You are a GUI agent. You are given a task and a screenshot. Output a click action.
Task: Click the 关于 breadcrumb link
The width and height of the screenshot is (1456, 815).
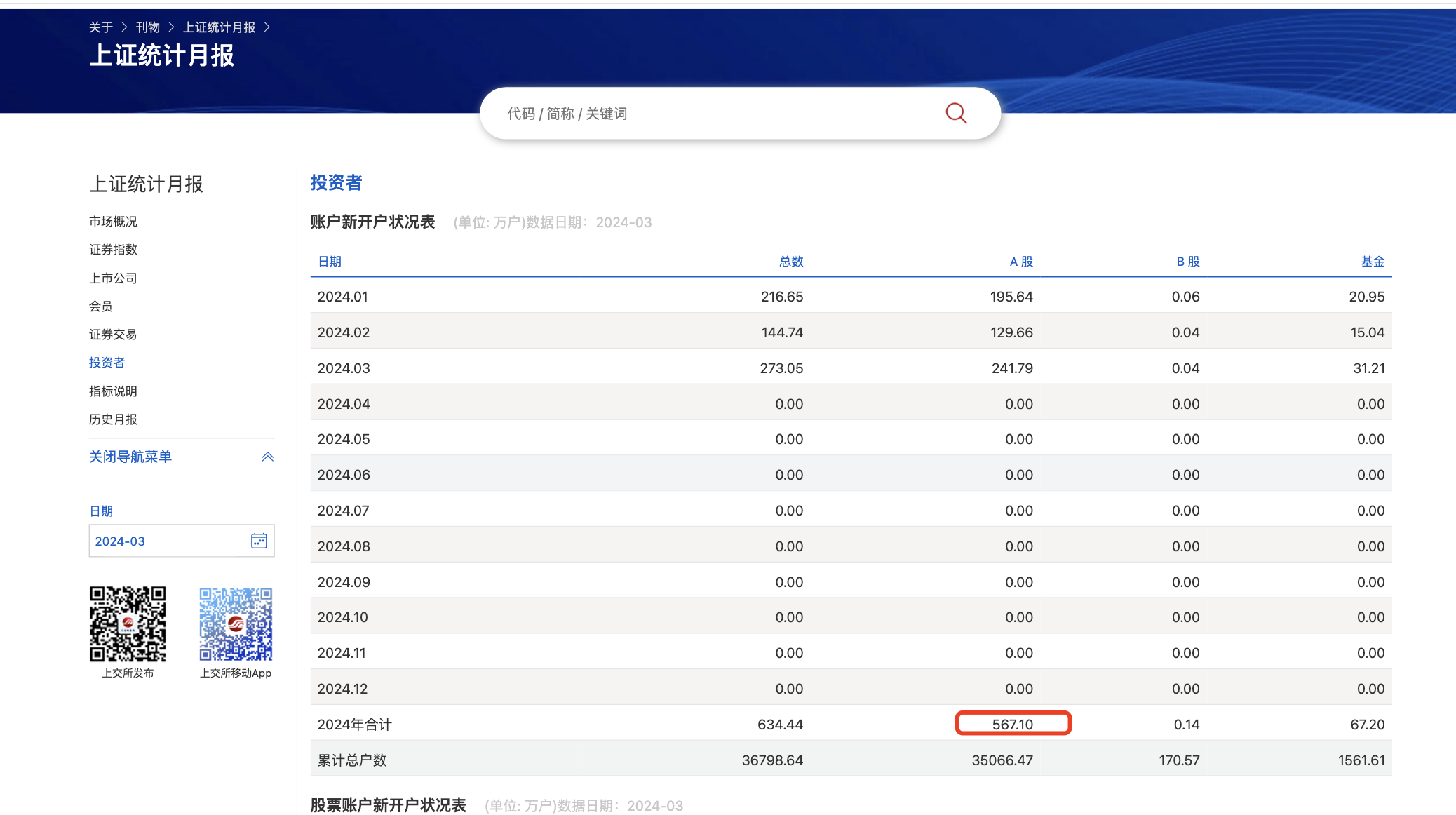click(x=100, y=27)
